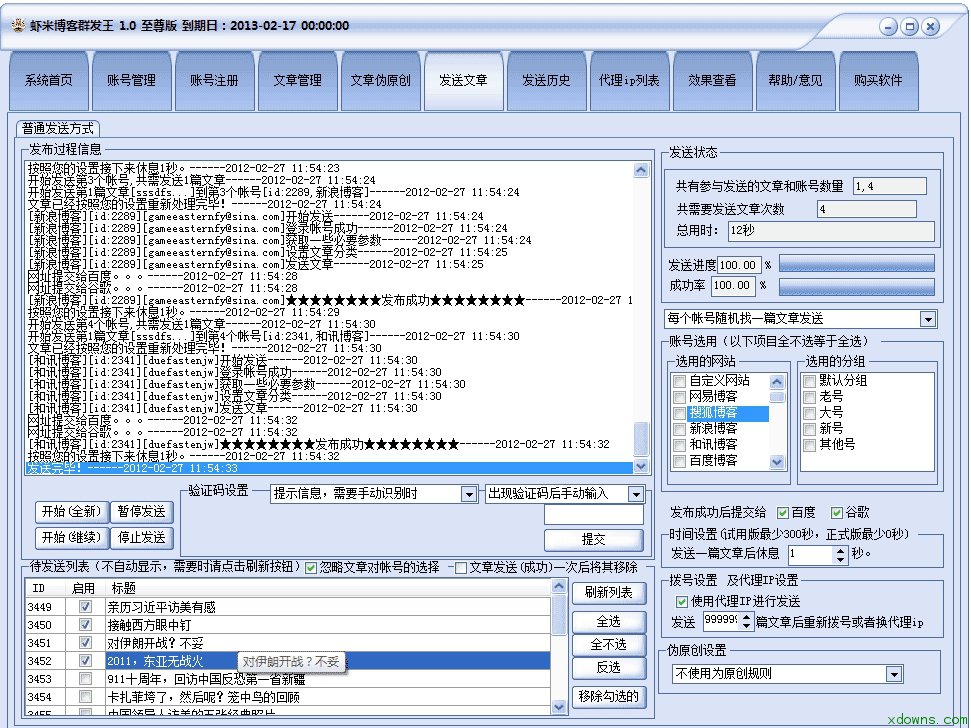Uncheck the enable box for article 3449

[85, 607]
